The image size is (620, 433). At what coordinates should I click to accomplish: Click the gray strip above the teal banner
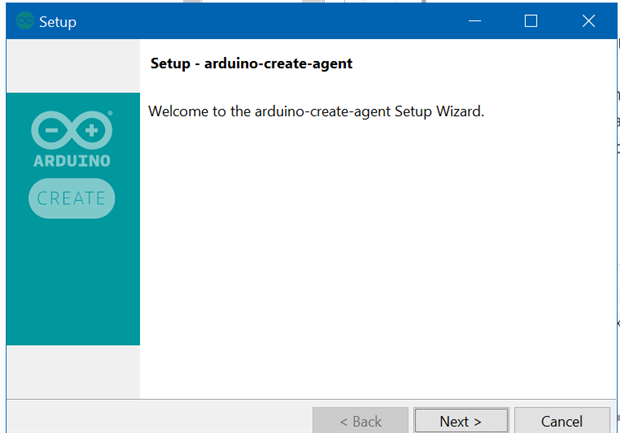[72, 66]
